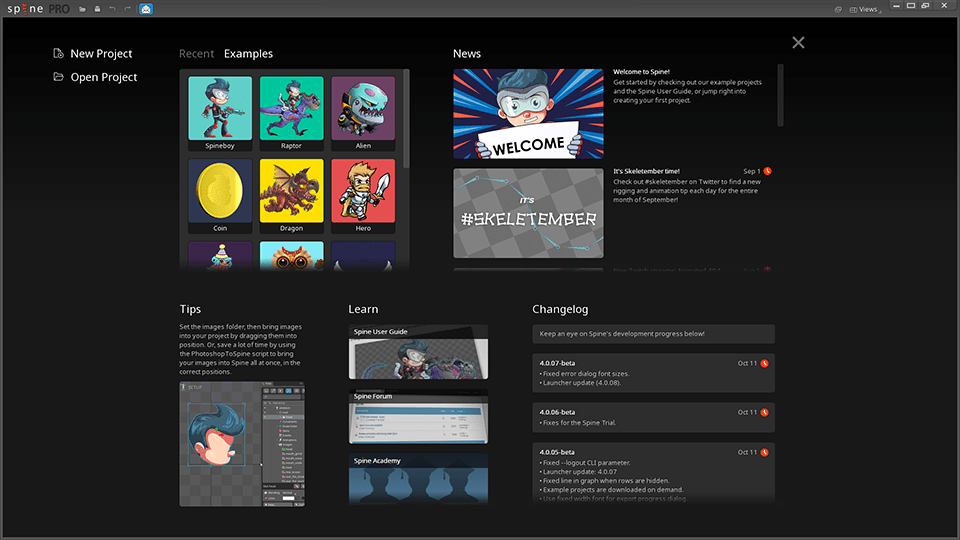Toggle the welcome screen mail icon
This screenshot has height=540, width=960.
[146, 9]
